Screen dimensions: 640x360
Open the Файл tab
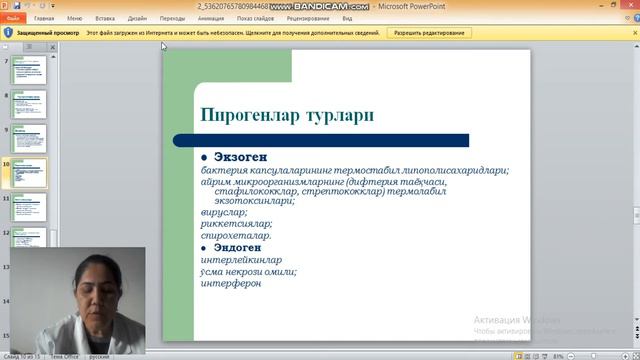(x=13, y=18)
